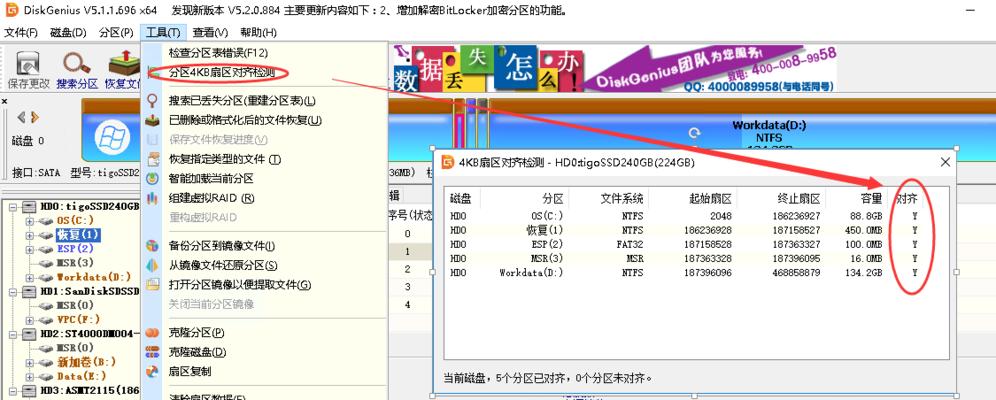
Task: Choose 打开分区镜像以便提取文件 entry
Action: pyautogui.click(x=239, y=284)
